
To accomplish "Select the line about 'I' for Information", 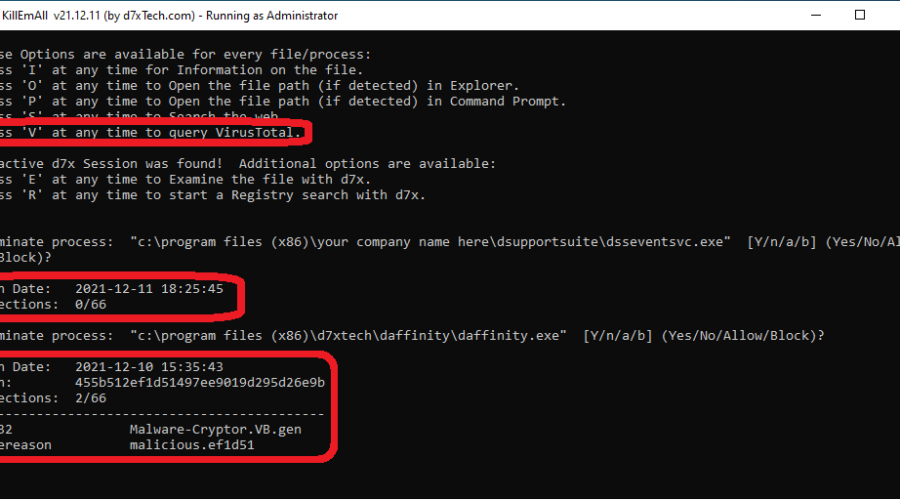I will click(181, 70).
